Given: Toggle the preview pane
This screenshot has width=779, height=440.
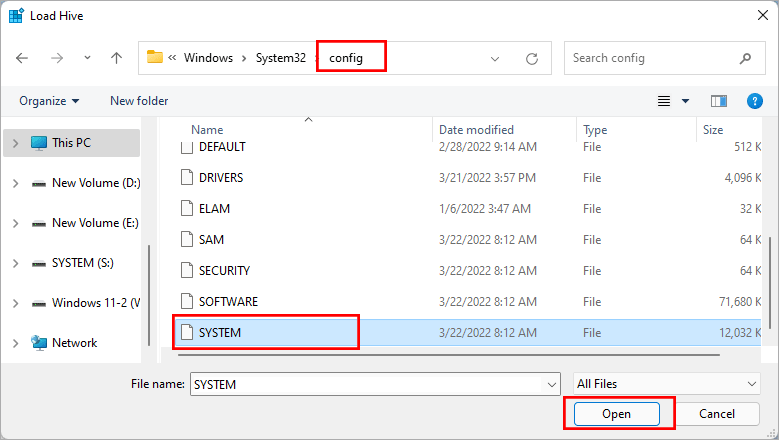Looking at the screenshot, I should (x=718, y=101).
